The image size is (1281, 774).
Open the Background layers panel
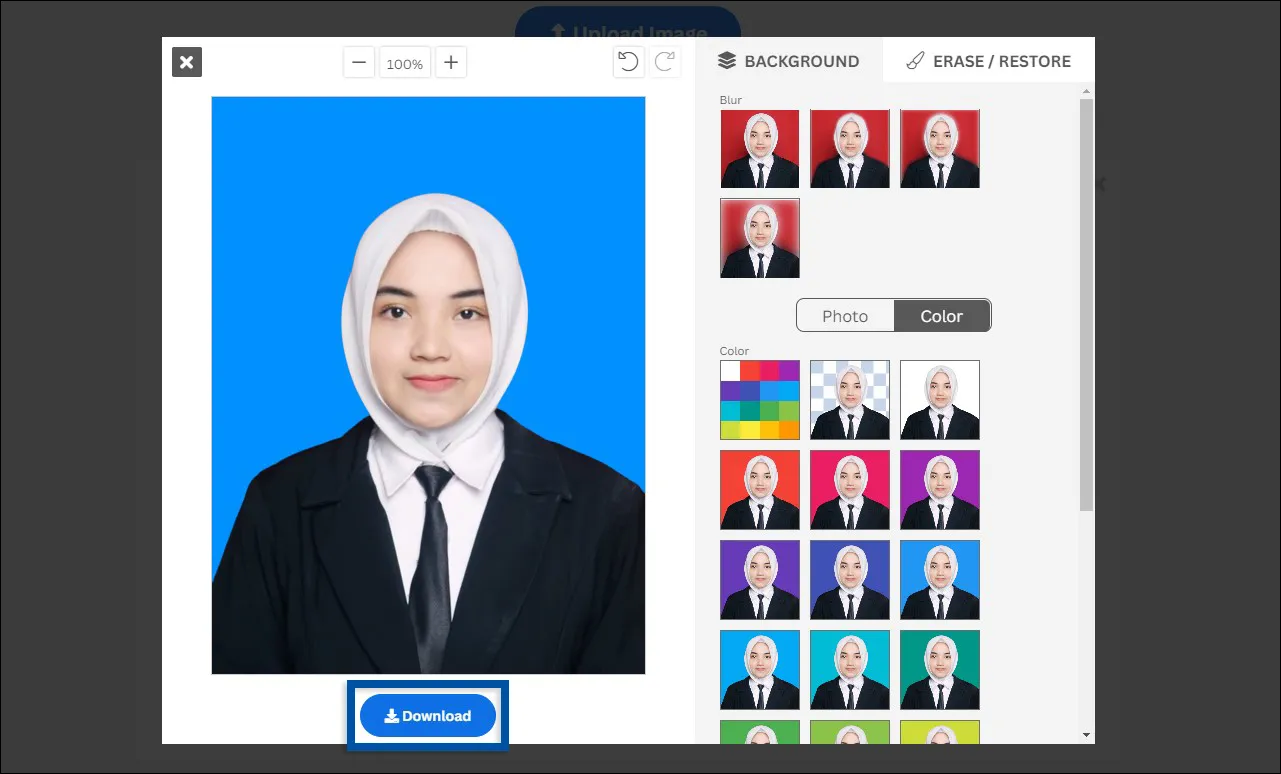[788, 61]
